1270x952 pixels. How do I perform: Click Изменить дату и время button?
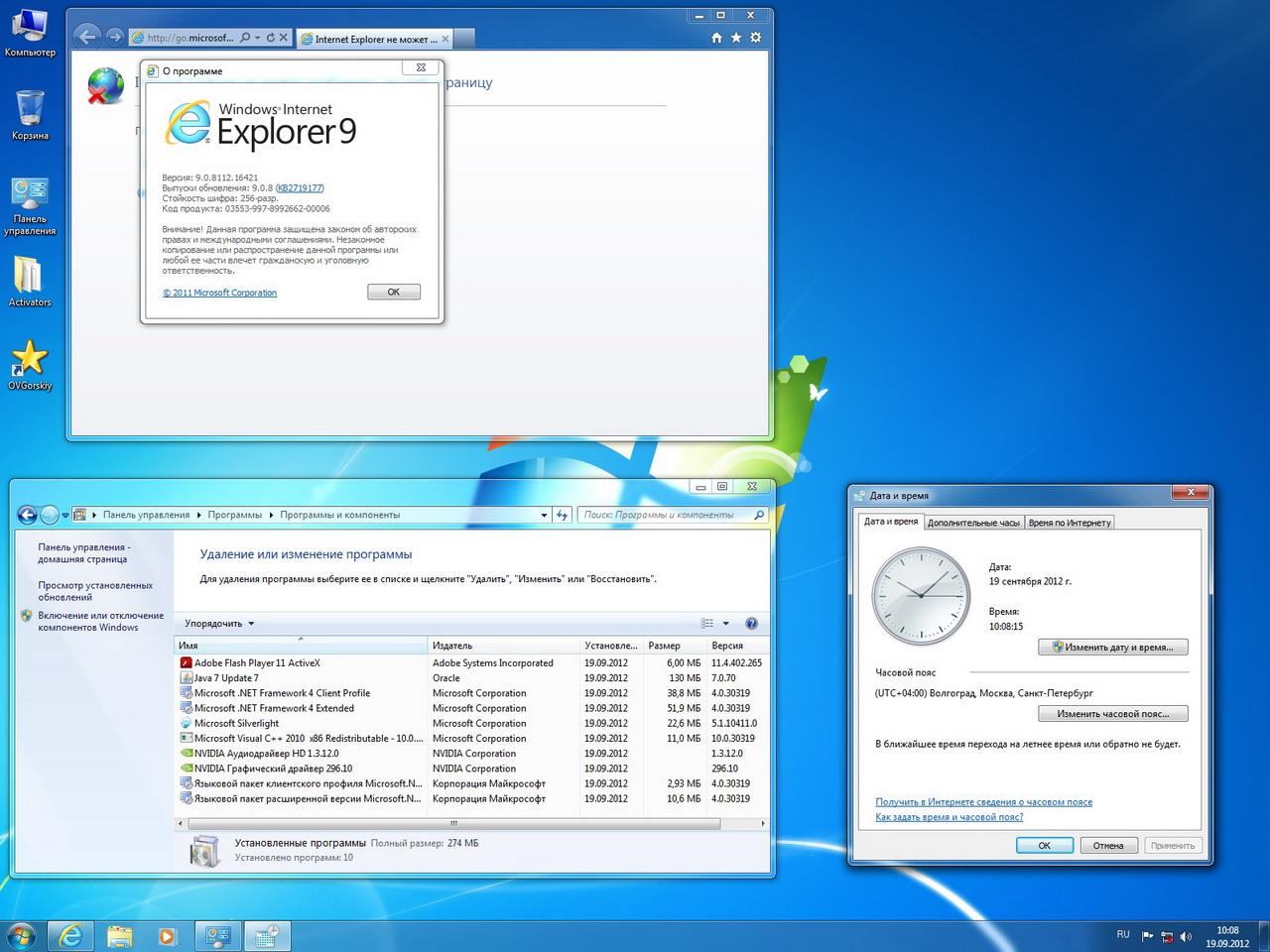(x=1112, y=647)
